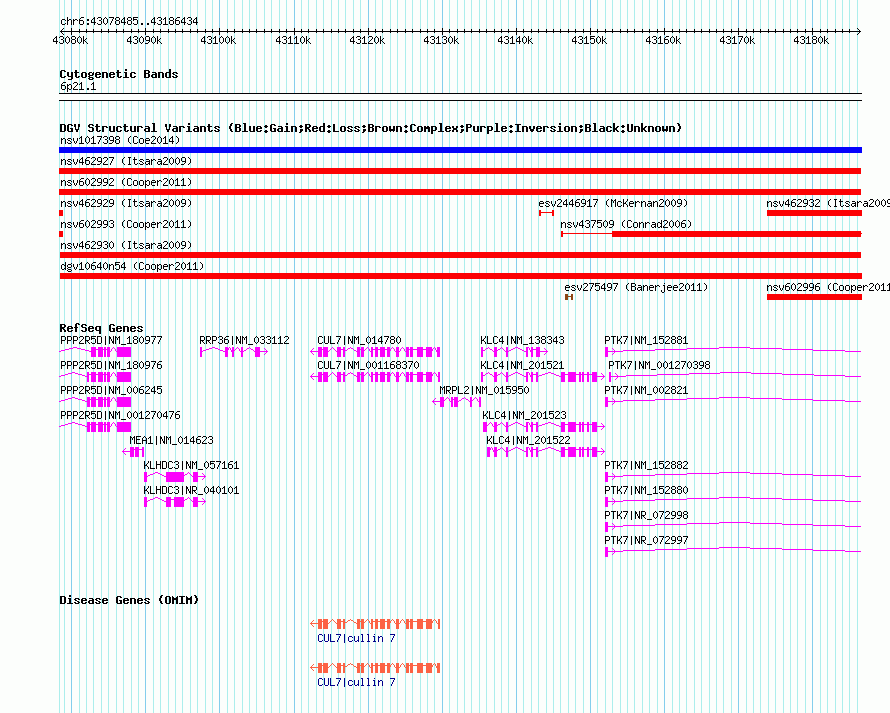Open the Disease Genes (OMIM) track title
Image resolution: width=890 pixels, height=713 pixels.
[x=129, y=601]
